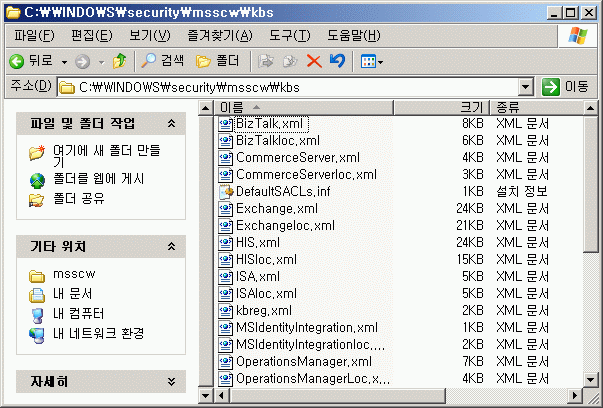Sort by the 종류 column header
The image size is (603, 408).
tap(537, 107)
